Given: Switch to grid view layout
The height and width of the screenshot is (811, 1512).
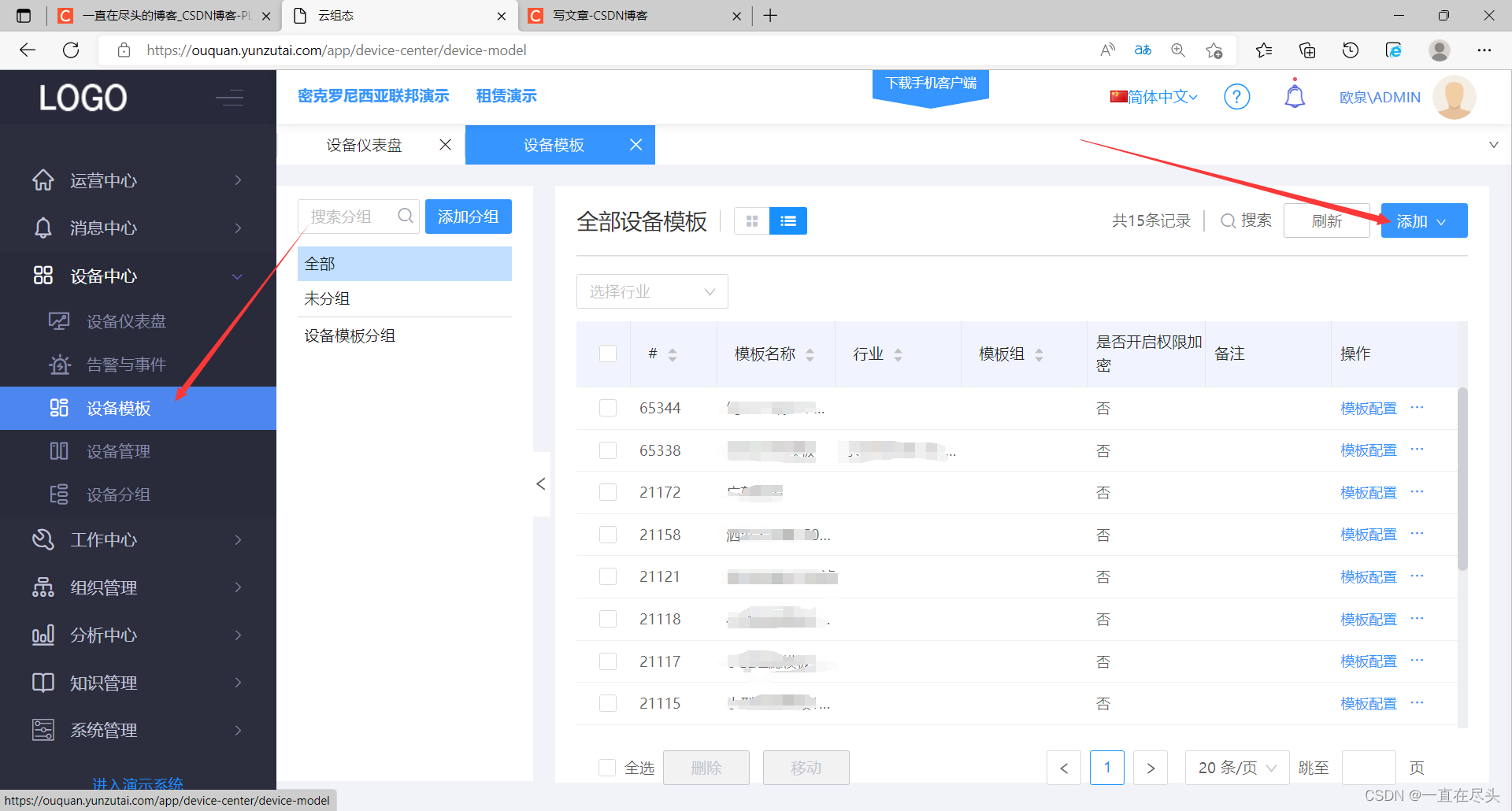Looking at the screenshot, I should [x=751, y=220].
